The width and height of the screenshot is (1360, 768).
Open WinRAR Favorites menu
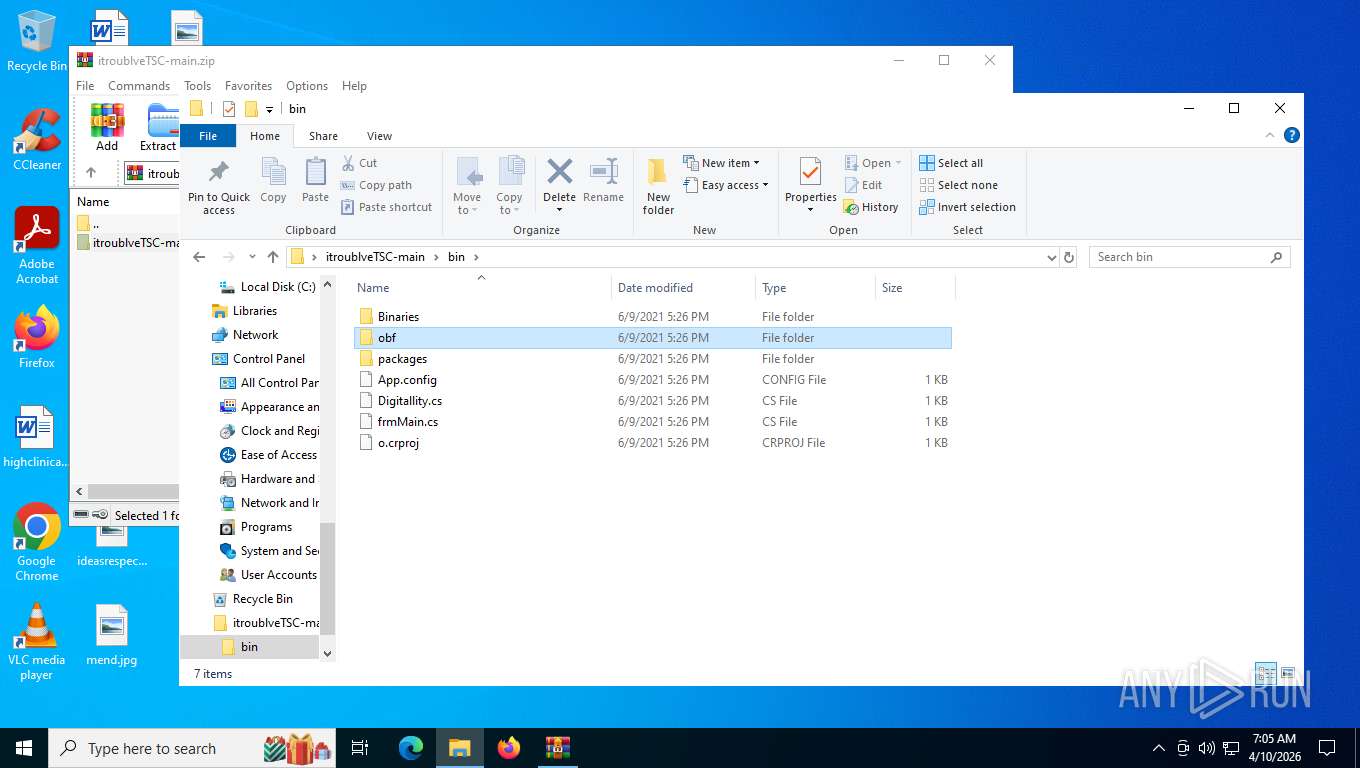(248, 86)
